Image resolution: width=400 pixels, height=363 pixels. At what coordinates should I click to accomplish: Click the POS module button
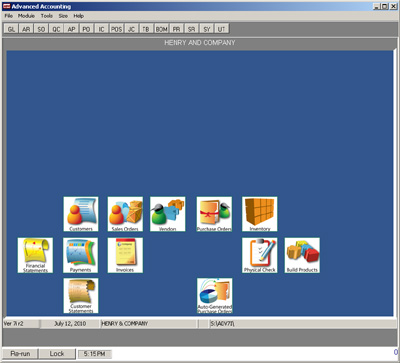click(116, 29)
